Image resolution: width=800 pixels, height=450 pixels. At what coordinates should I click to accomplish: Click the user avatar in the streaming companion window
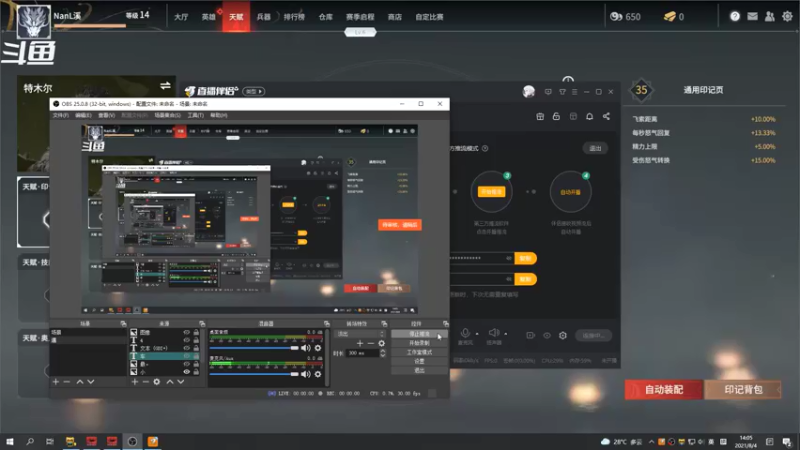point(529,91)
